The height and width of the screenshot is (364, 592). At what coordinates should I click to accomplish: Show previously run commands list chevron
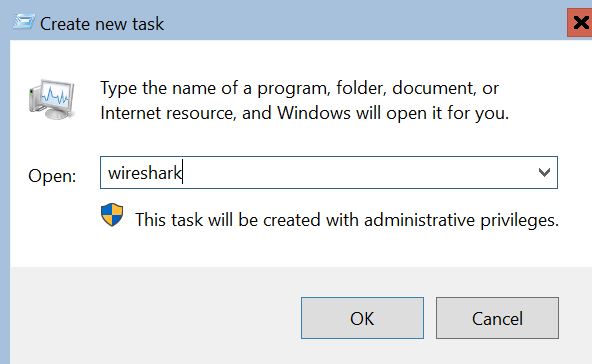[544, 173]
